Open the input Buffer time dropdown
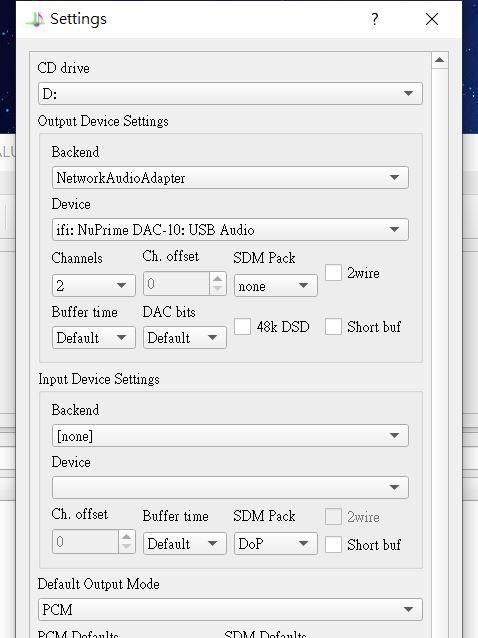 (185, 543)
